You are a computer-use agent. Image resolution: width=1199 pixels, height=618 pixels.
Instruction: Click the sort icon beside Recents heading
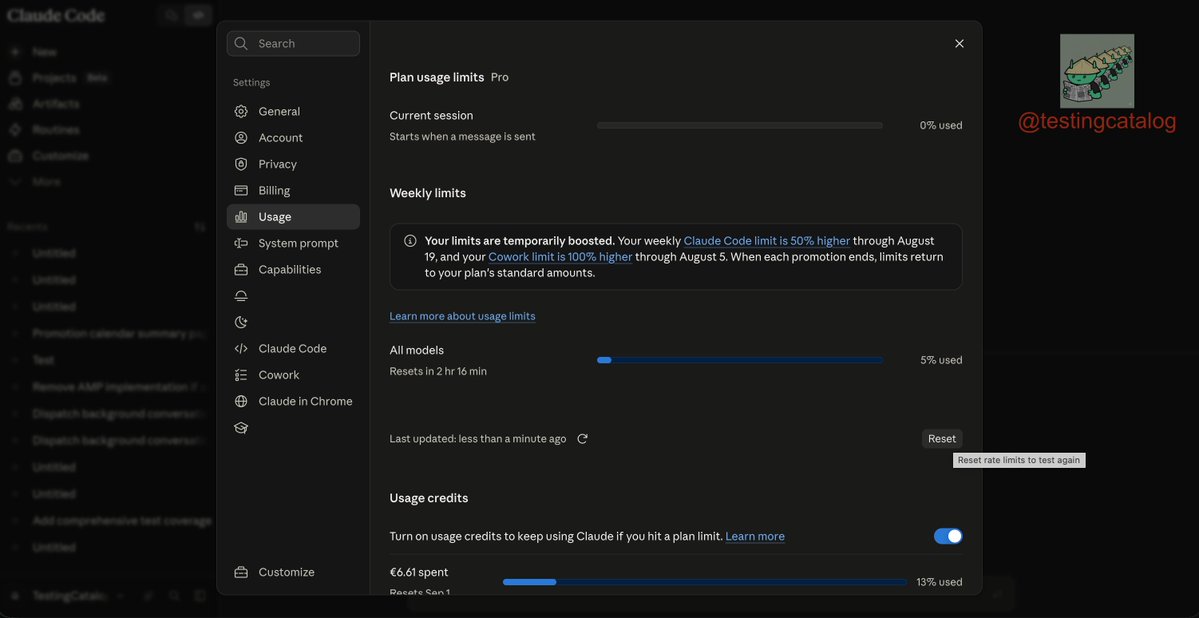200,227
